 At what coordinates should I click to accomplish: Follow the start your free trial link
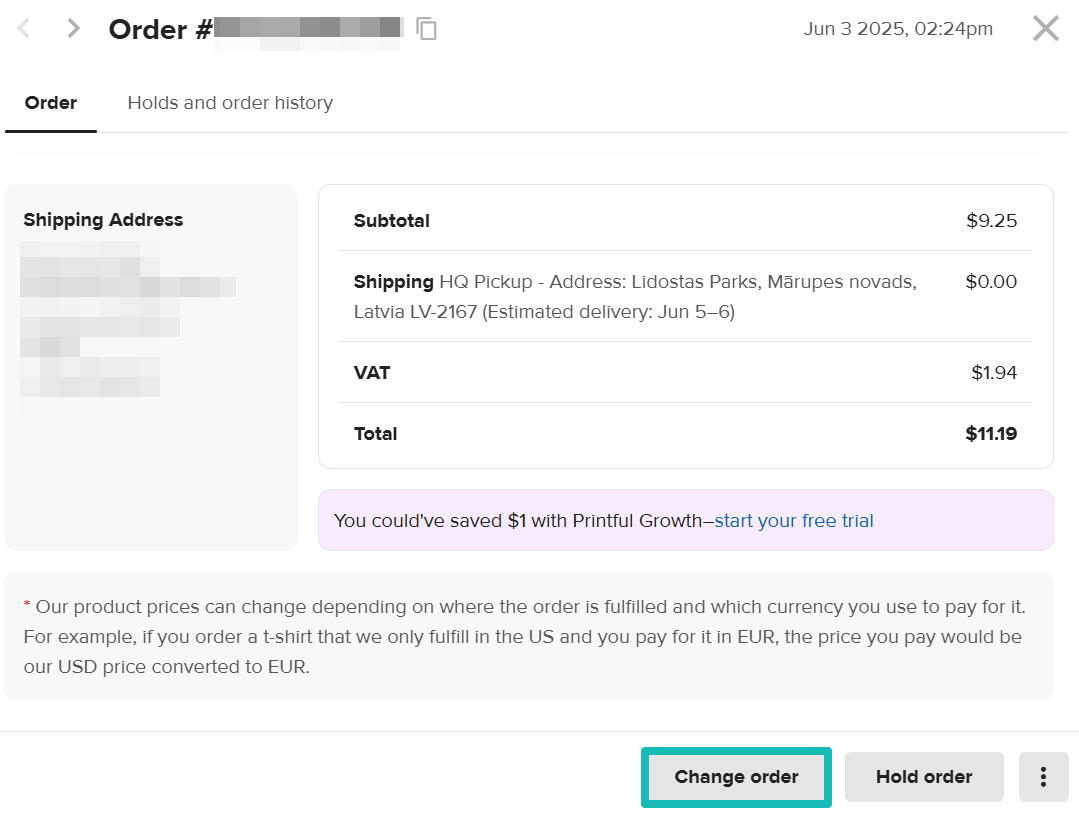tap(794, 521)
